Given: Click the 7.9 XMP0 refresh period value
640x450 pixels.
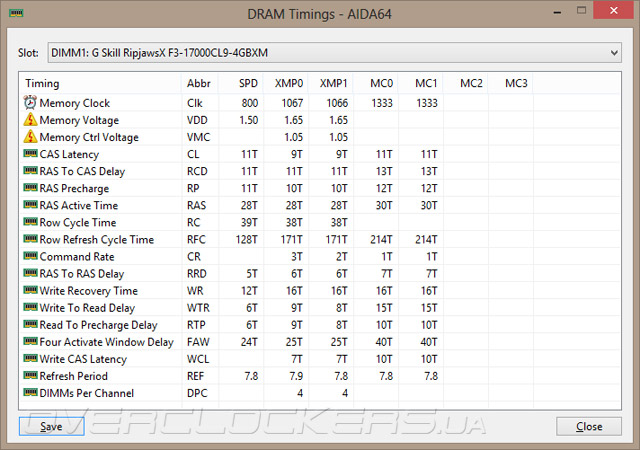Looking at the screenshot, I should click(x=296, y=376).
